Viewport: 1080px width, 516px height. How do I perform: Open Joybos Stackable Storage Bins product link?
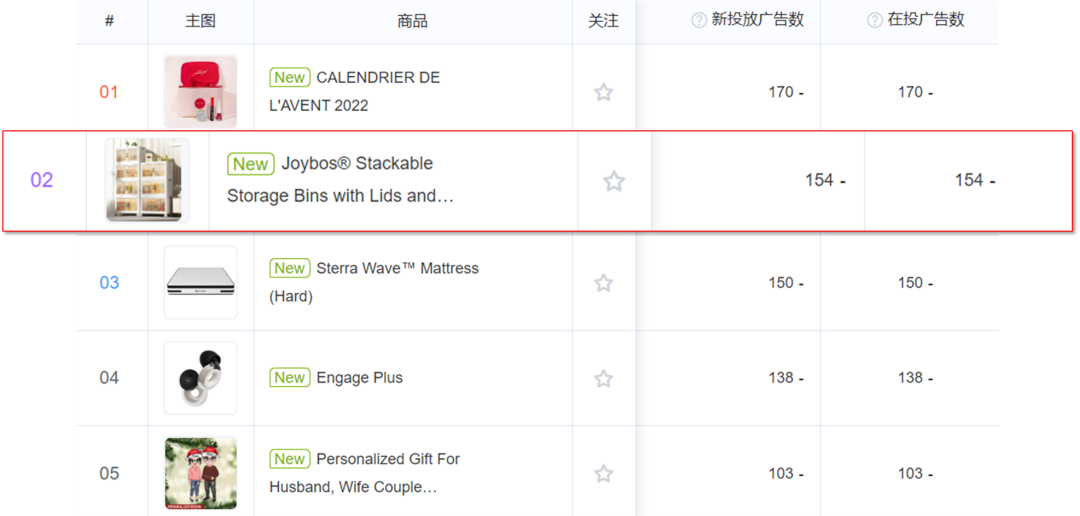pyautogui.click(x=340, y=180)
